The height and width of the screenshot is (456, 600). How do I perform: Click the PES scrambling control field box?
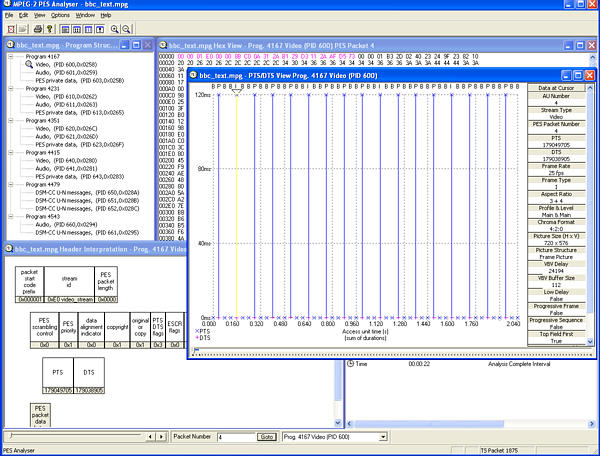click(44, 330)
